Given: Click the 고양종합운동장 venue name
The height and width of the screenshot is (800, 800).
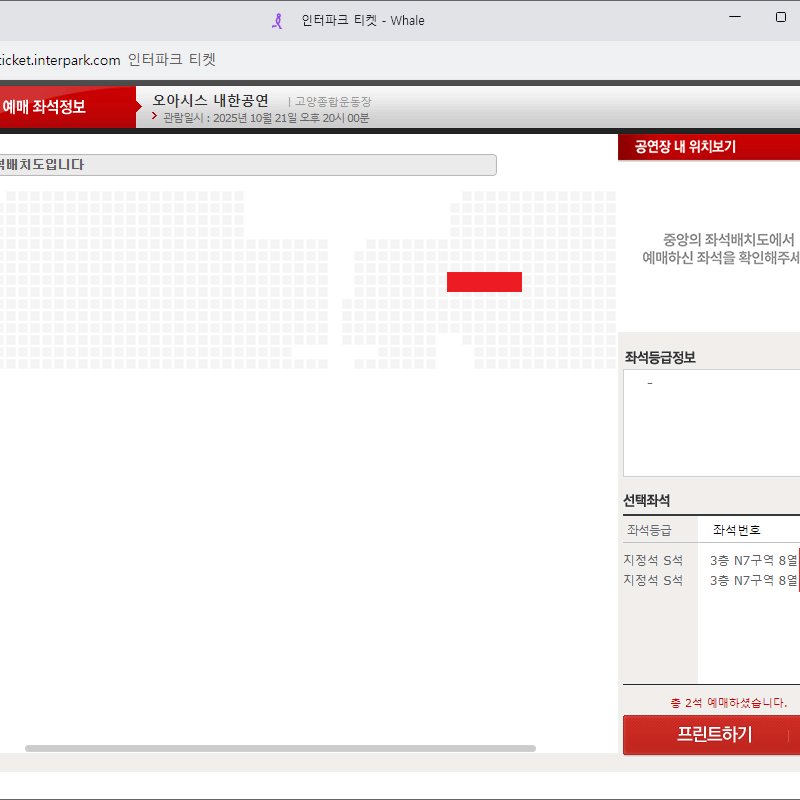Looking at the screenshot, I should 333,102.
